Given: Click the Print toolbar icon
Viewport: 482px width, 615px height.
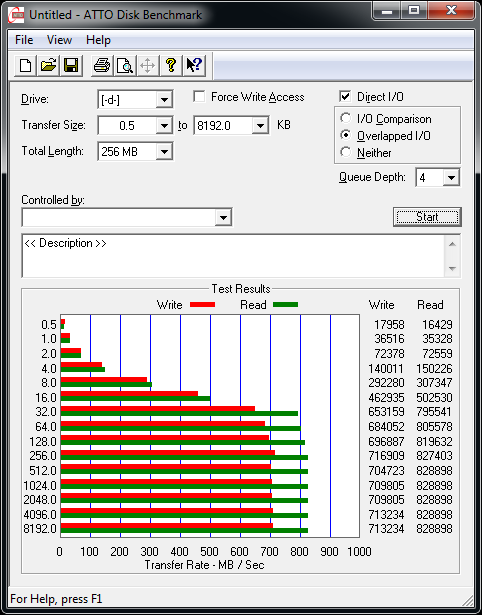Looking at the screenshot, I should point(102,65).
